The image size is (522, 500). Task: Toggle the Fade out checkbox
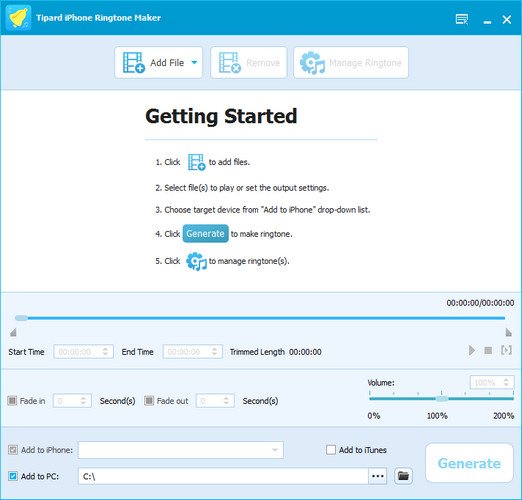(149, 400)
